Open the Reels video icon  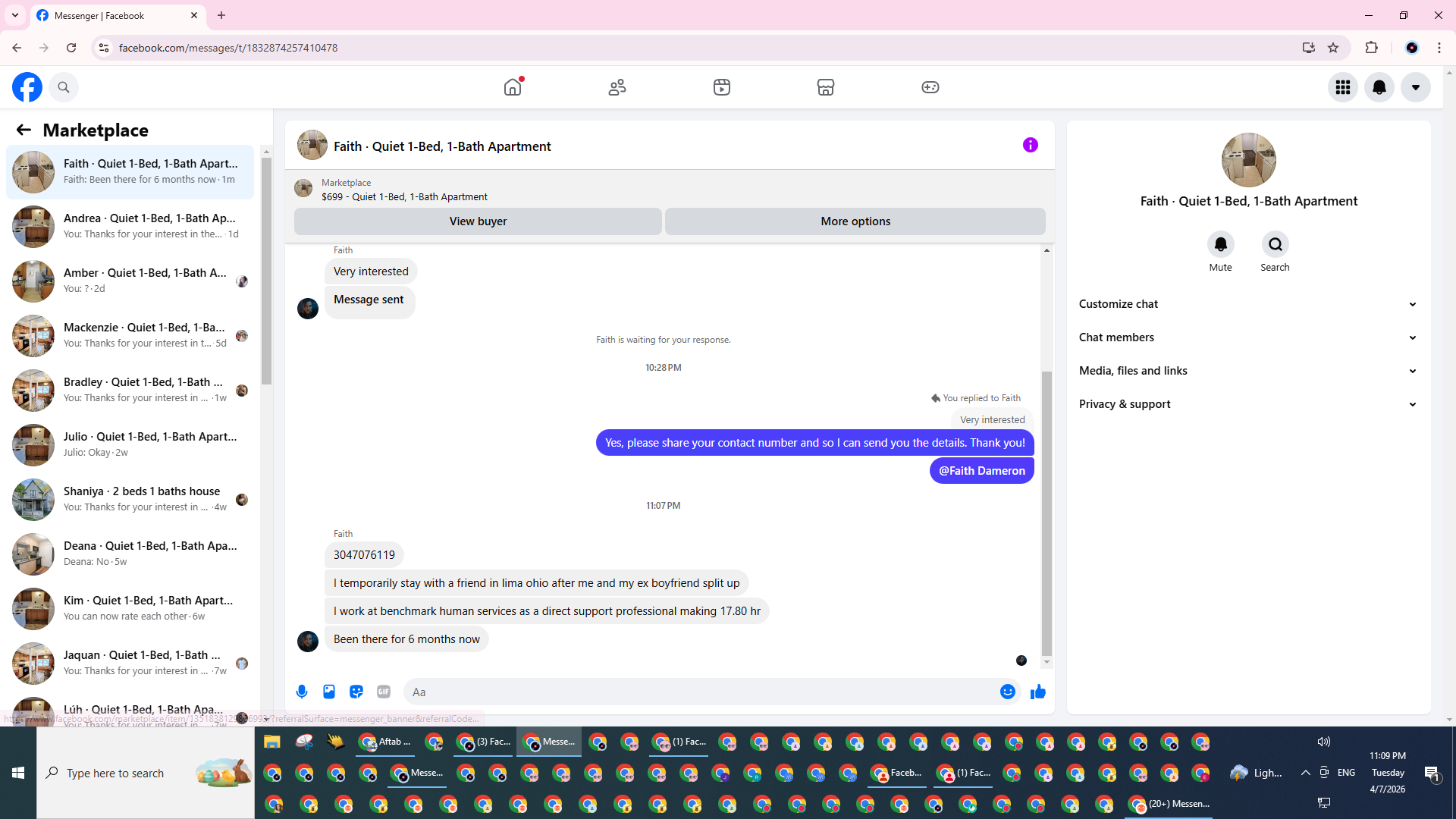click(722, 87)
